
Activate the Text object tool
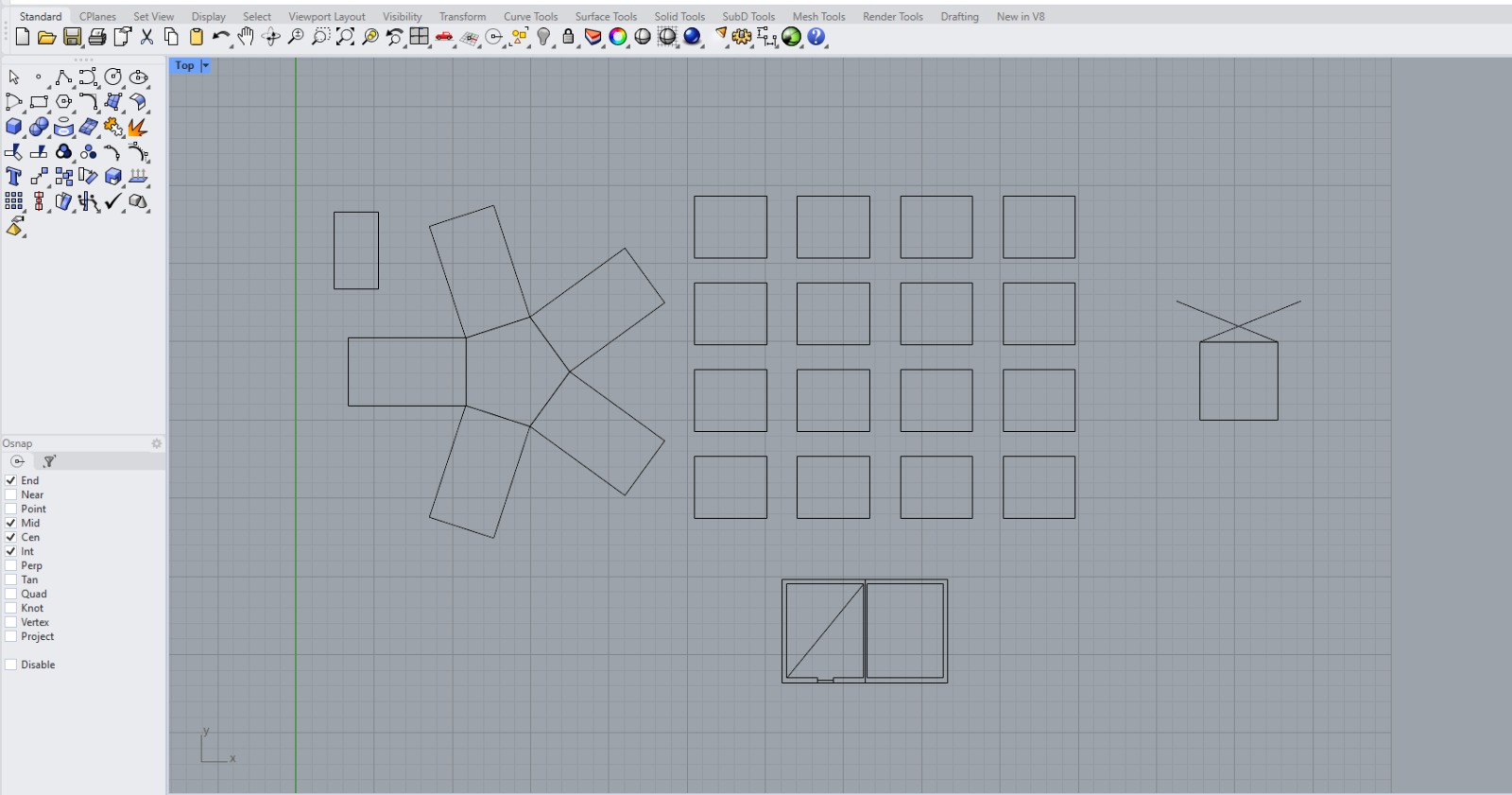click(13, 177)
